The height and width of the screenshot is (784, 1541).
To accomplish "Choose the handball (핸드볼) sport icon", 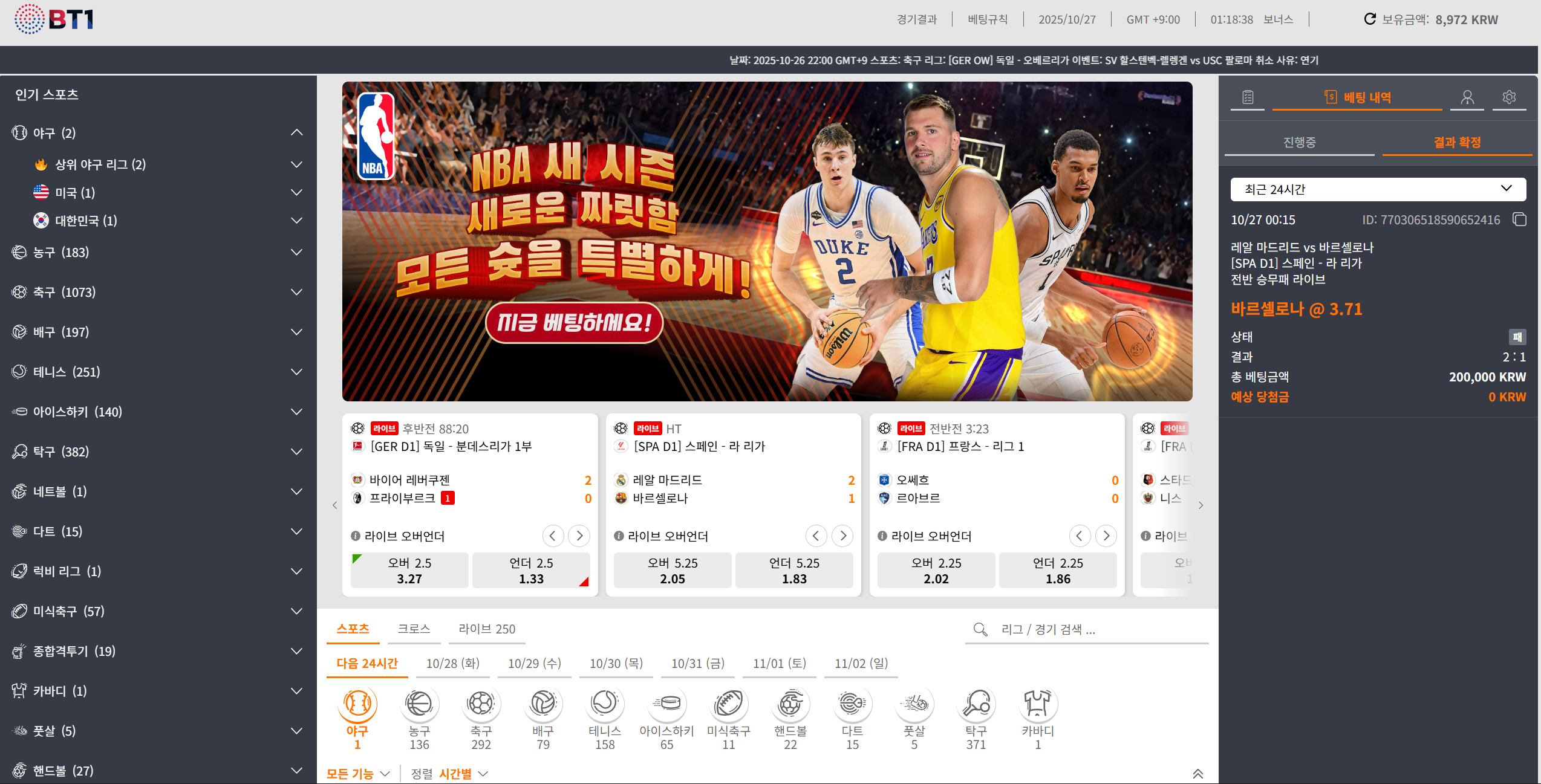I will pyautogui.click(x=790, y=704).
